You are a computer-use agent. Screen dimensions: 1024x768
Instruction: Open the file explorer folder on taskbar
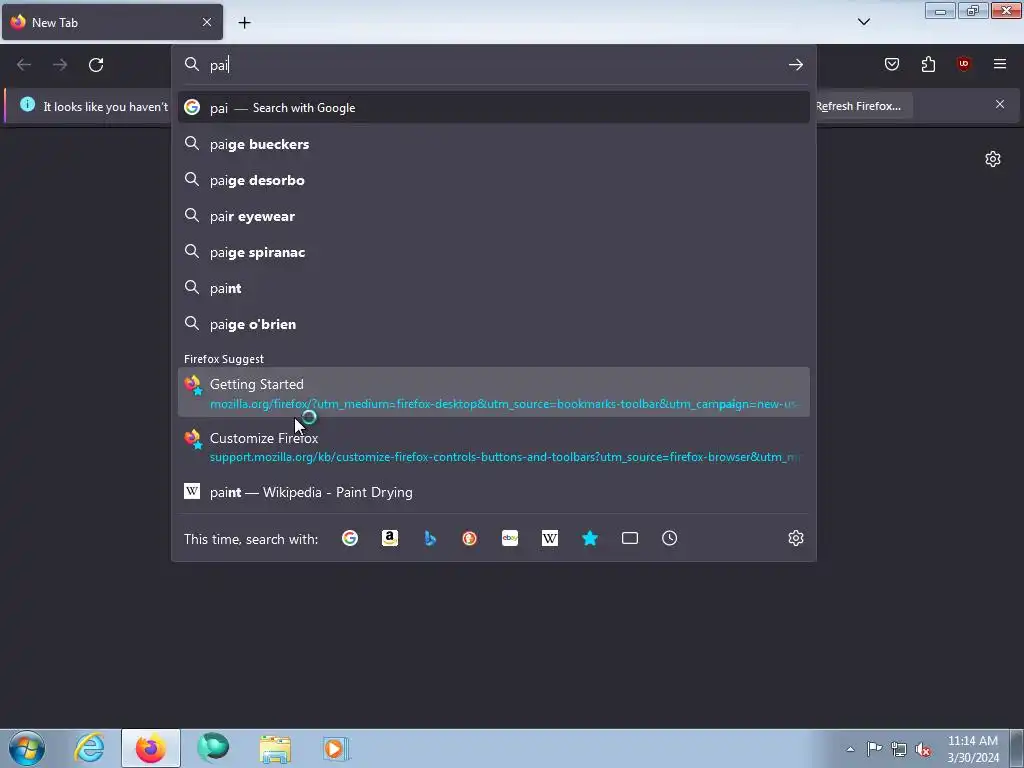[275, 748]
